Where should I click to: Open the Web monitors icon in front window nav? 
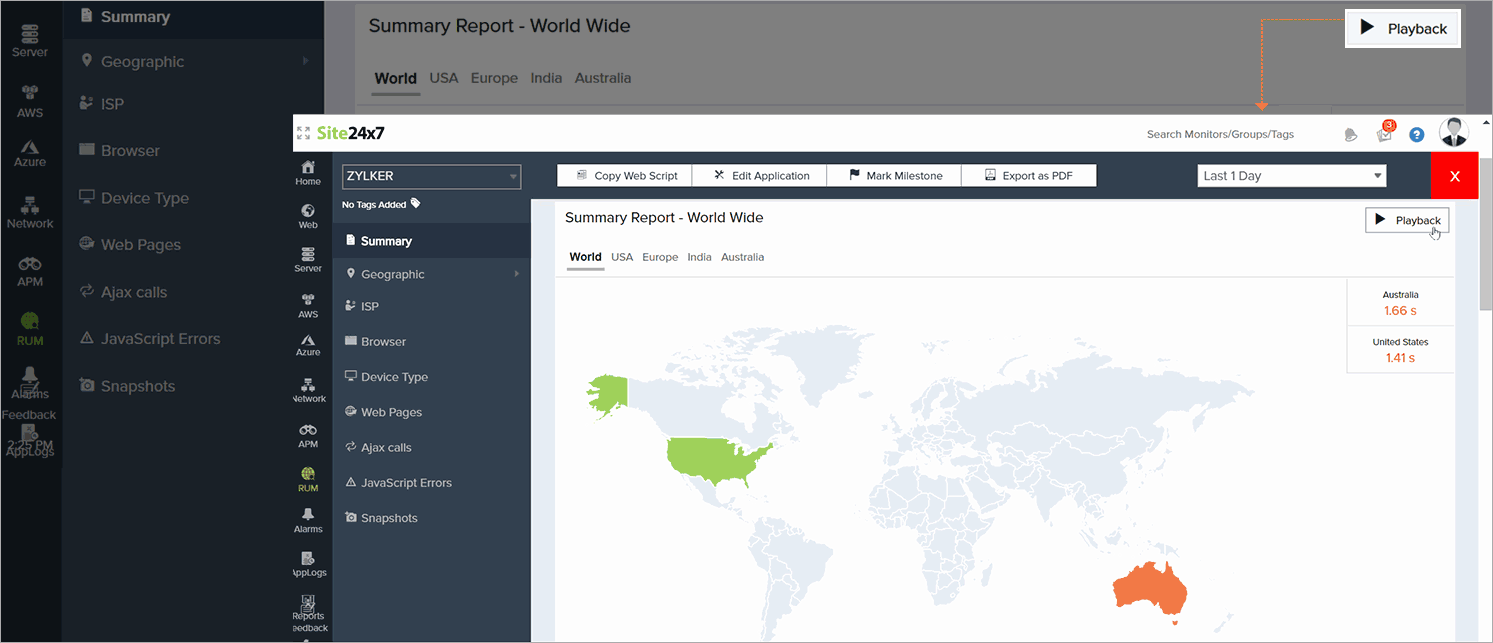point(308,216)
